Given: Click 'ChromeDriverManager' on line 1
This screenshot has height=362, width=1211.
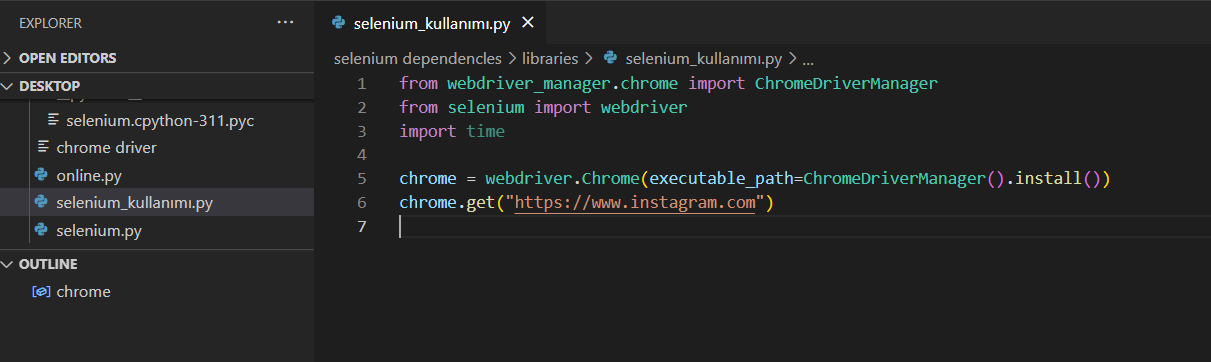Looking at the screenshot, I should [846, 83].
